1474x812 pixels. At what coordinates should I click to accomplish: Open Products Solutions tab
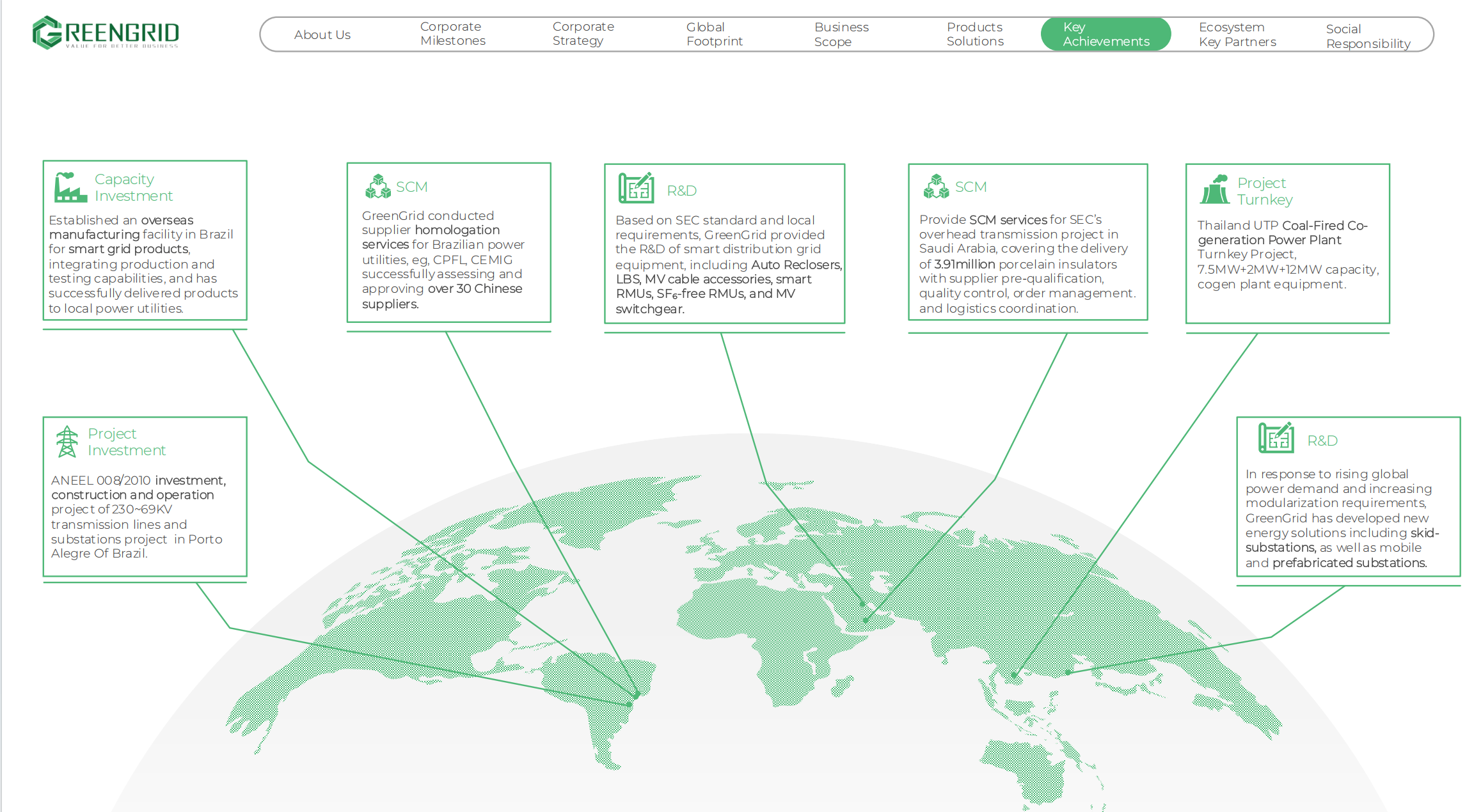pos(975,34)
